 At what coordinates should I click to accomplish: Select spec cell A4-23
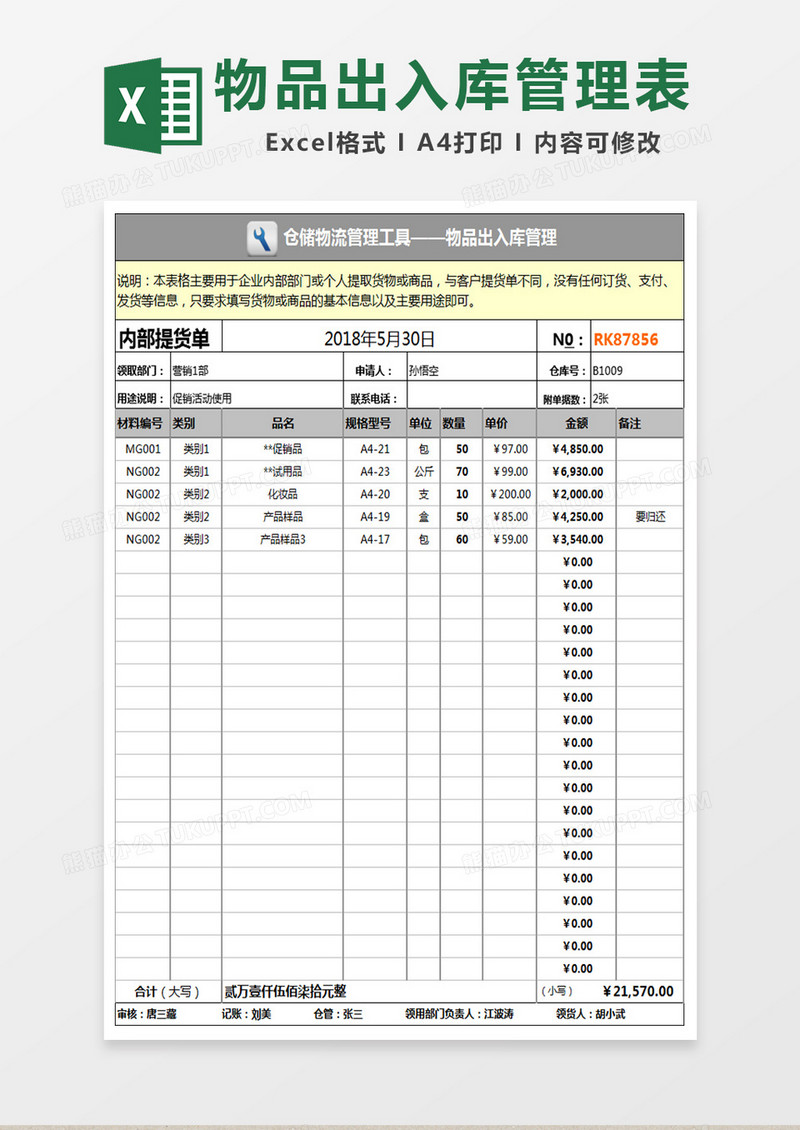[x=375, y=471]
